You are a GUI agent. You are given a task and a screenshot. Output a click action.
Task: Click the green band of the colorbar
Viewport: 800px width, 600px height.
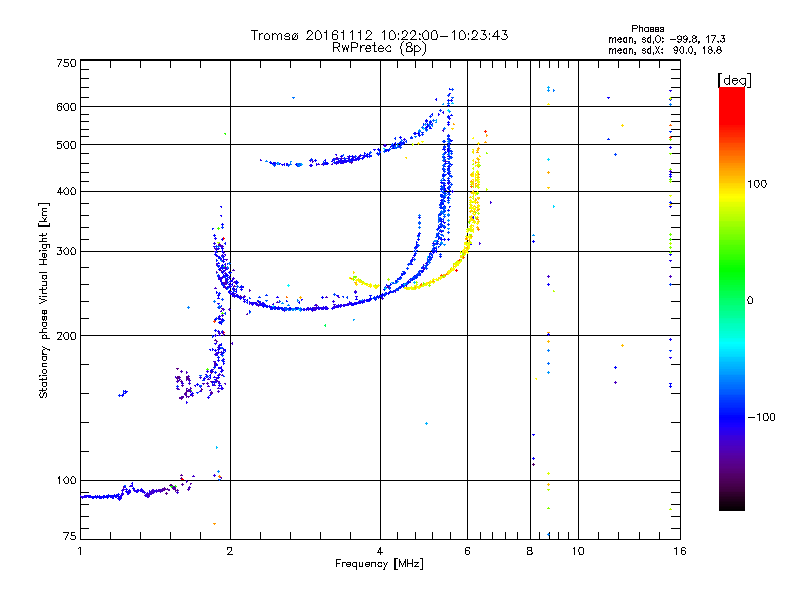click(732, 268)
